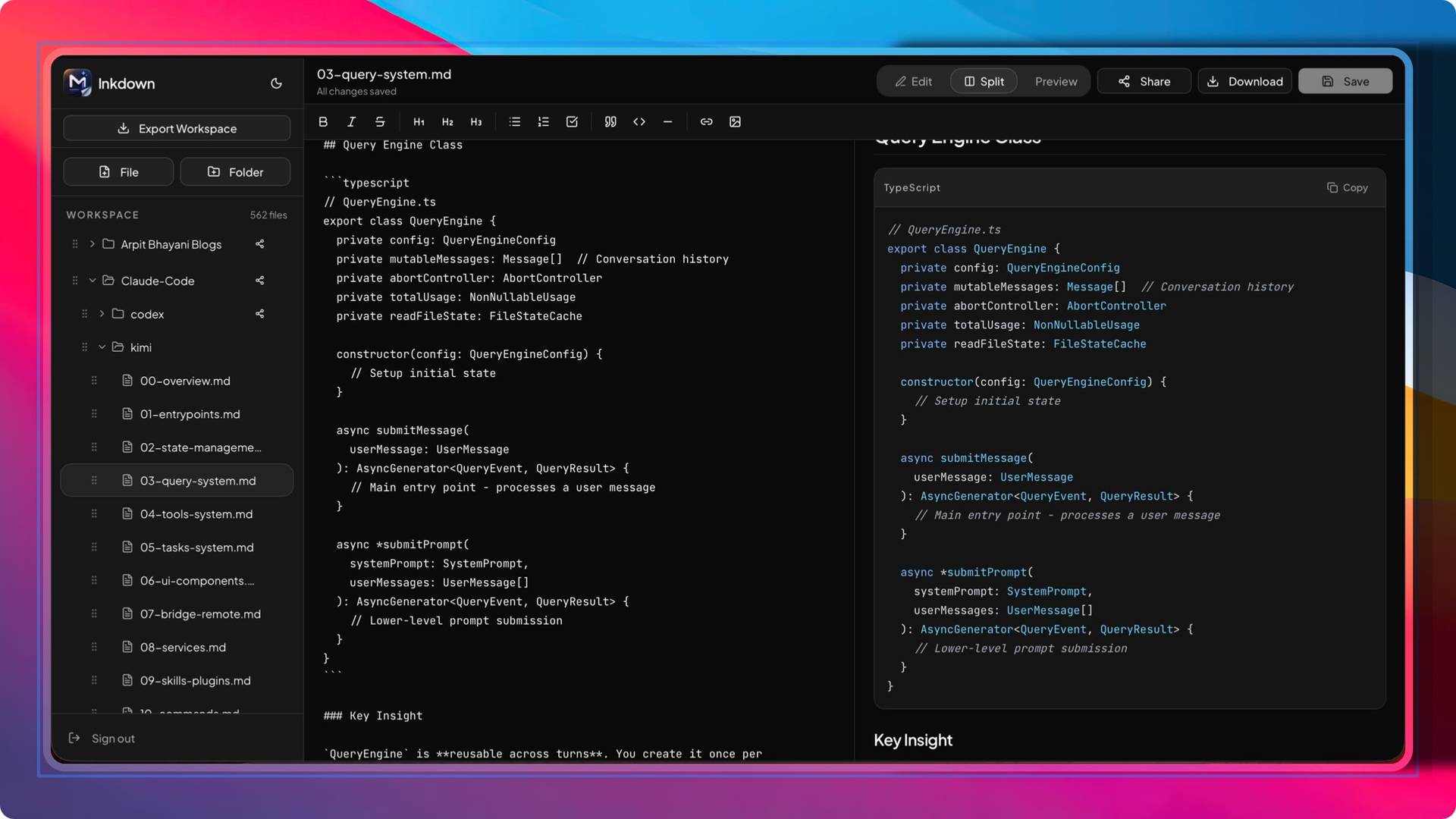Insert a Heading 3
Image resolution: width=1456 pixels, height=819 pixels.
[x=476, y=121]
